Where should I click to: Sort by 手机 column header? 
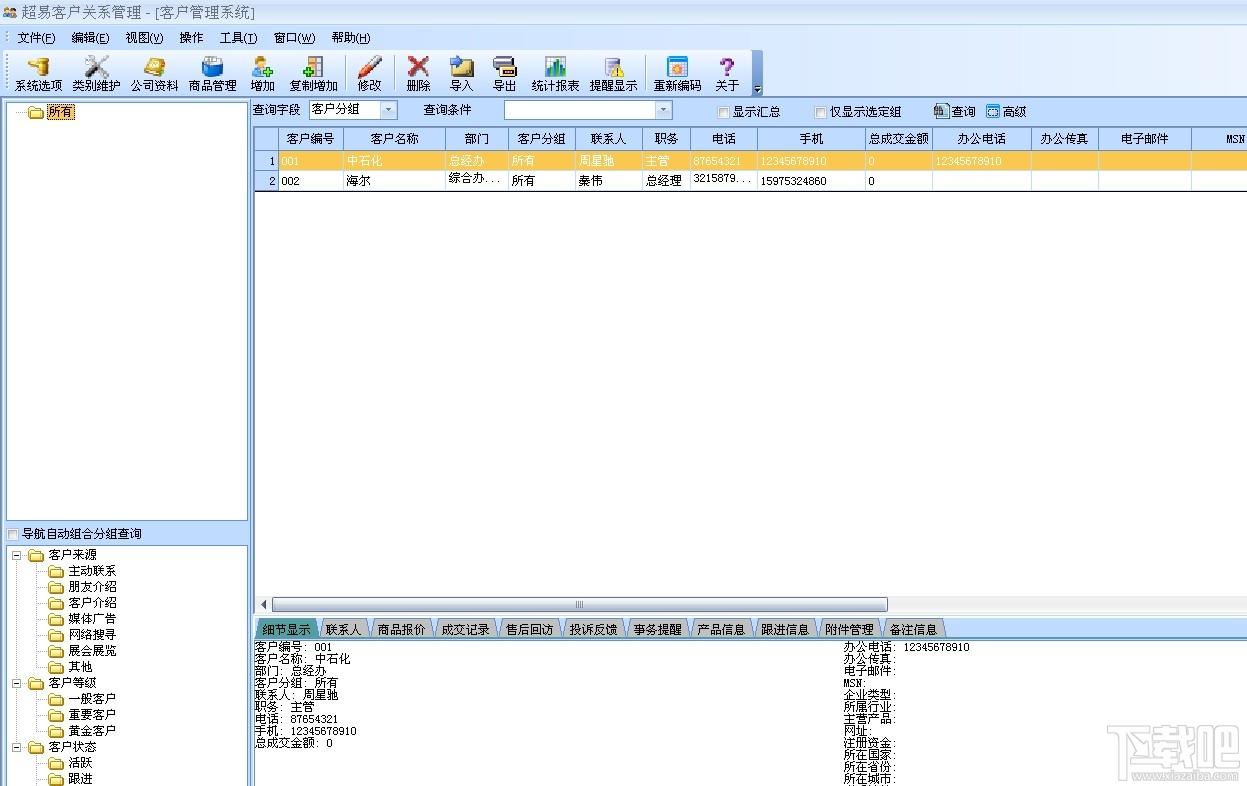[811, 139]
